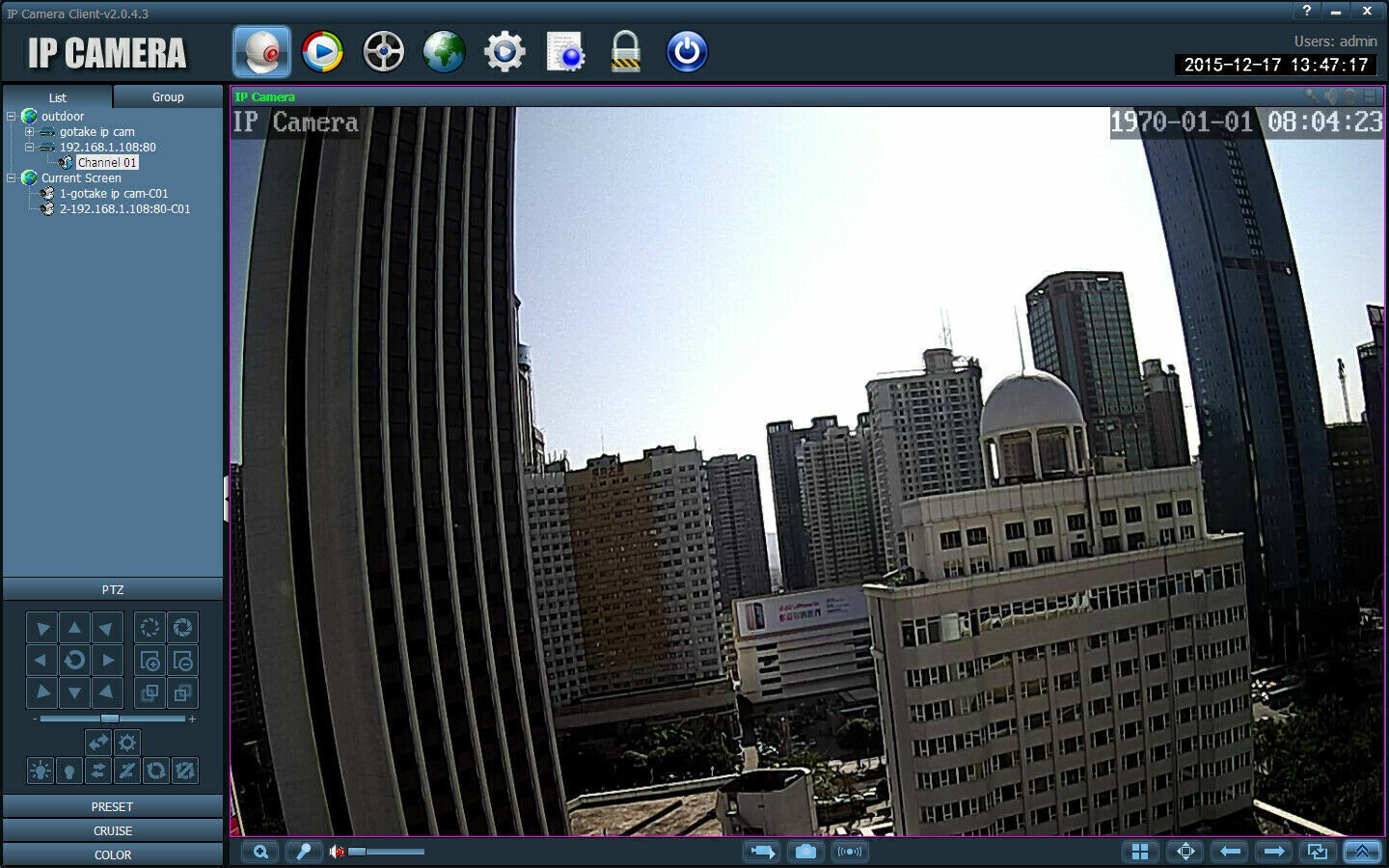Collapse the Current Screen tree node
Image resolution: width=1389 pixels, height=868 pixels.
12,177
